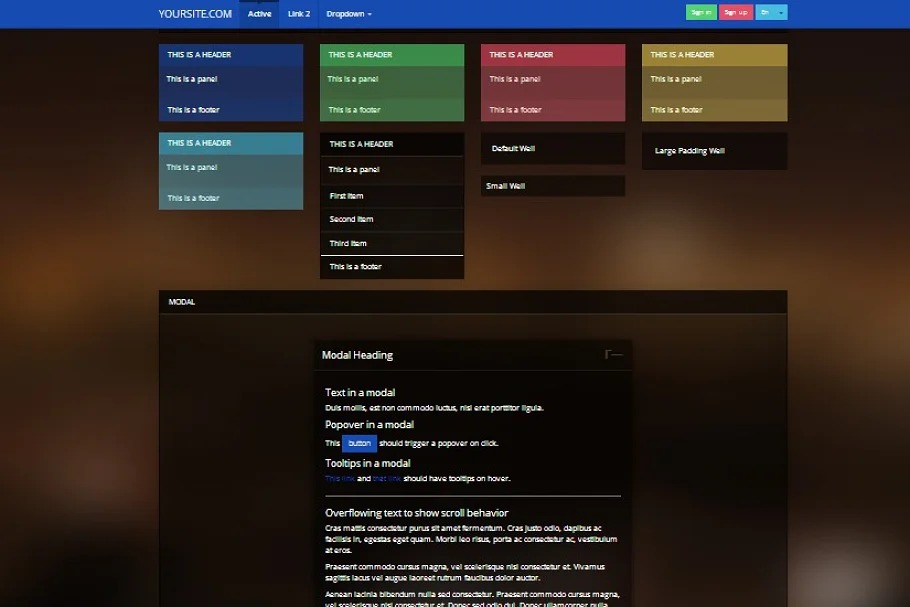Click the blue popover button in the modal

pos(359,443)
